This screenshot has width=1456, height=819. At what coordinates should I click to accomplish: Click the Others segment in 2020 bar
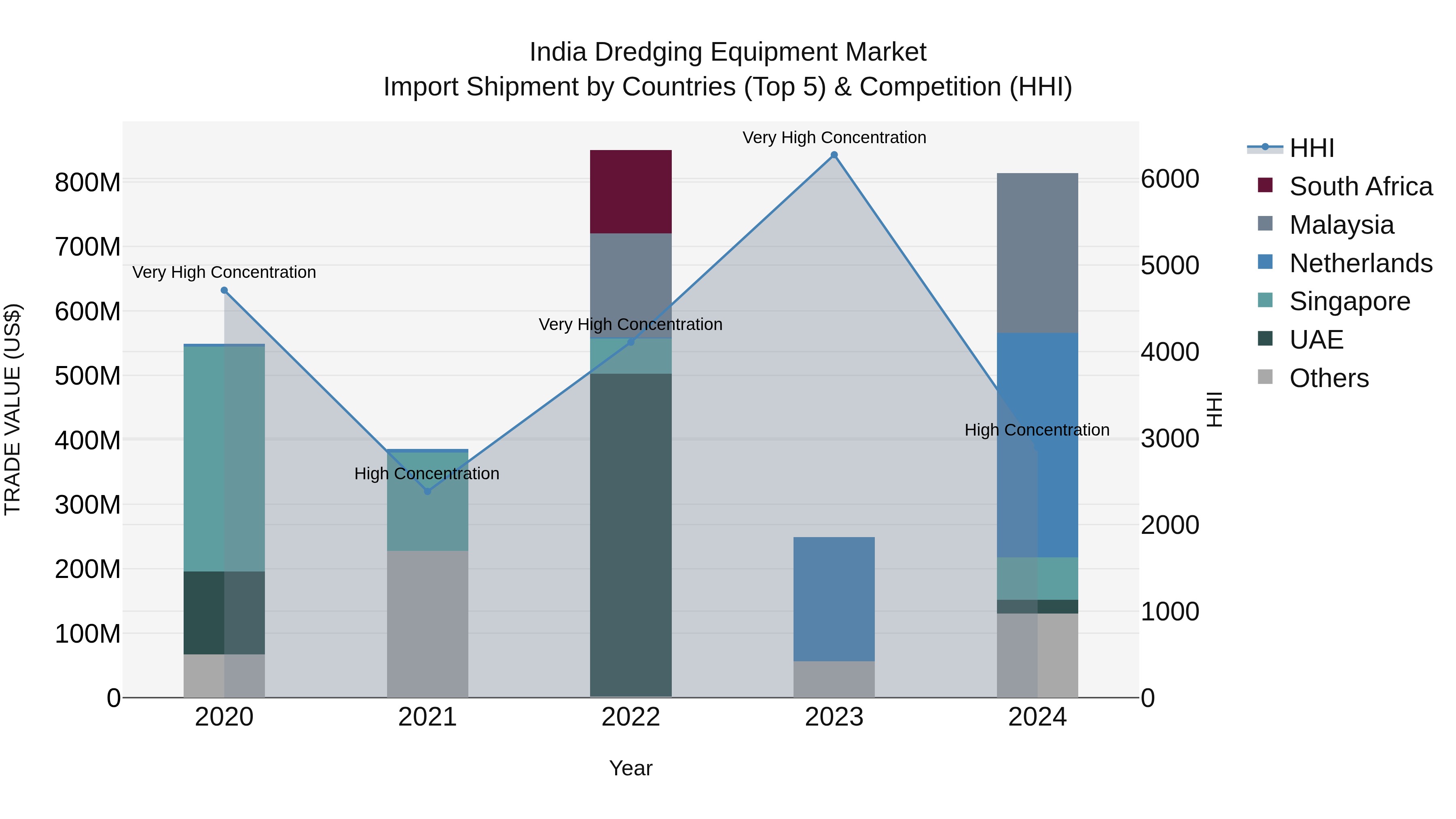pos(224,676)
